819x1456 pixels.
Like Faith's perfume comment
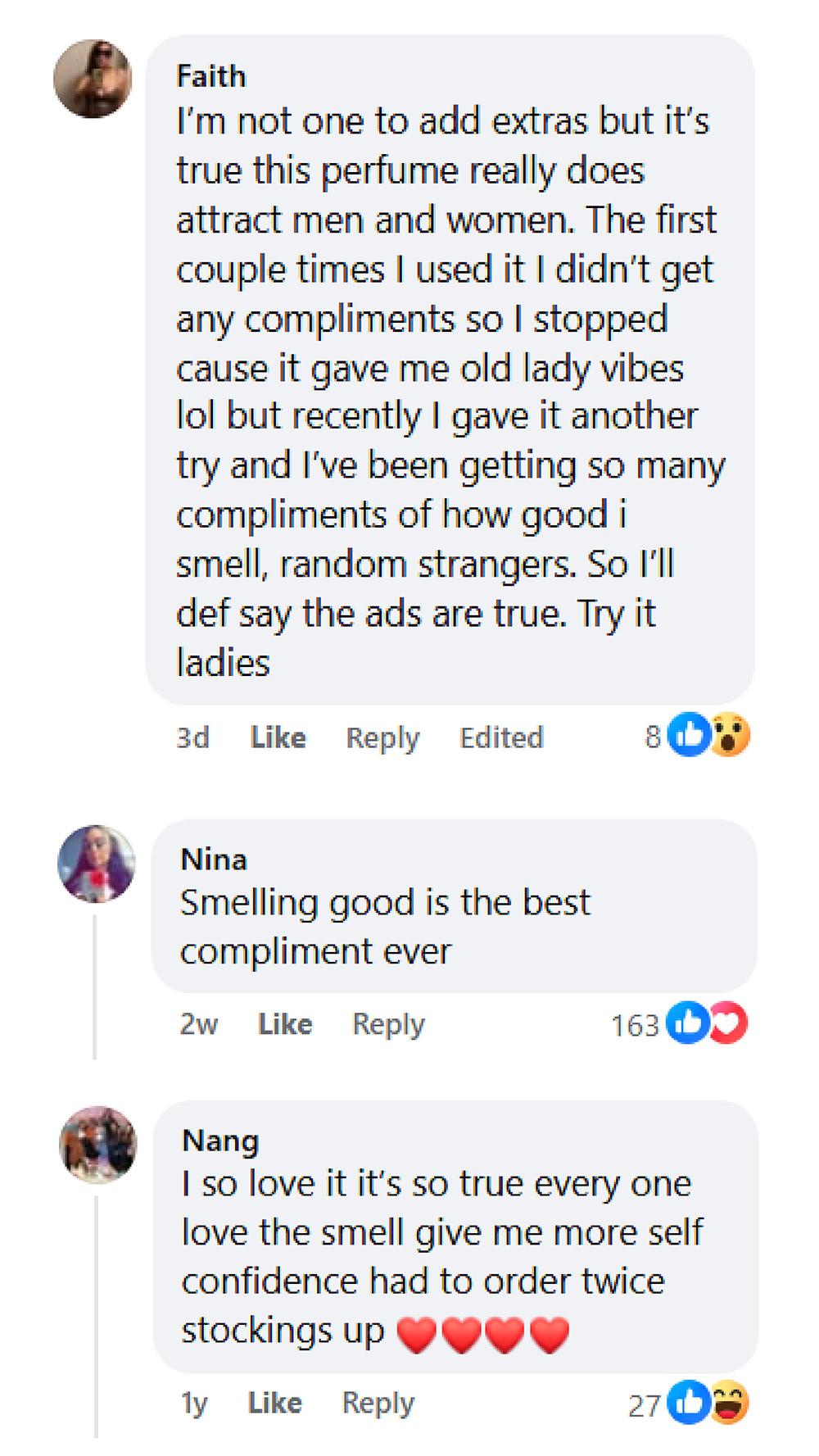pyautogui.click(x=278, y=737)
